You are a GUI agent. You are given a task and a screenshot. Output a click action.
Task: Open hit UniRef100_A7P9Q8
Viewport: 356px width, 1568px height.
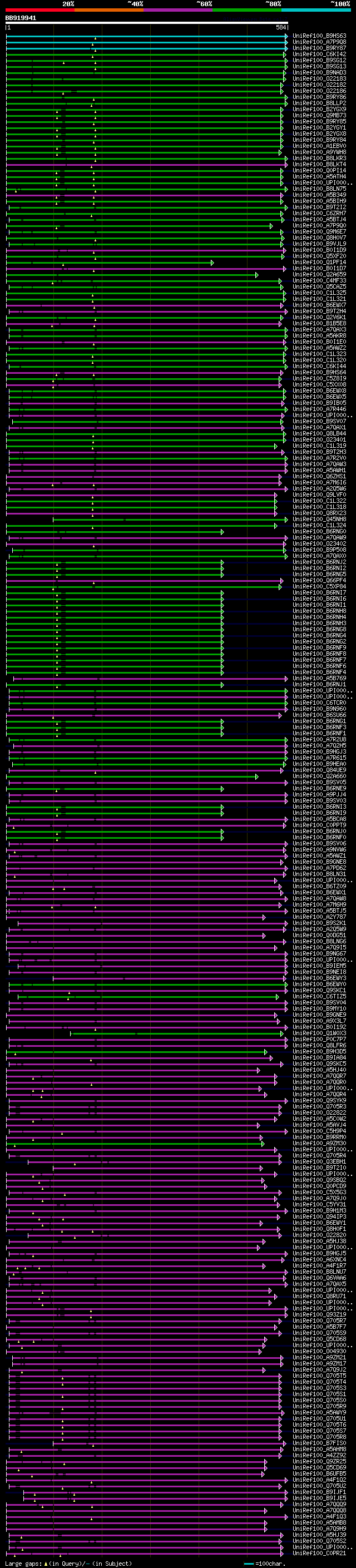point(319,42)
